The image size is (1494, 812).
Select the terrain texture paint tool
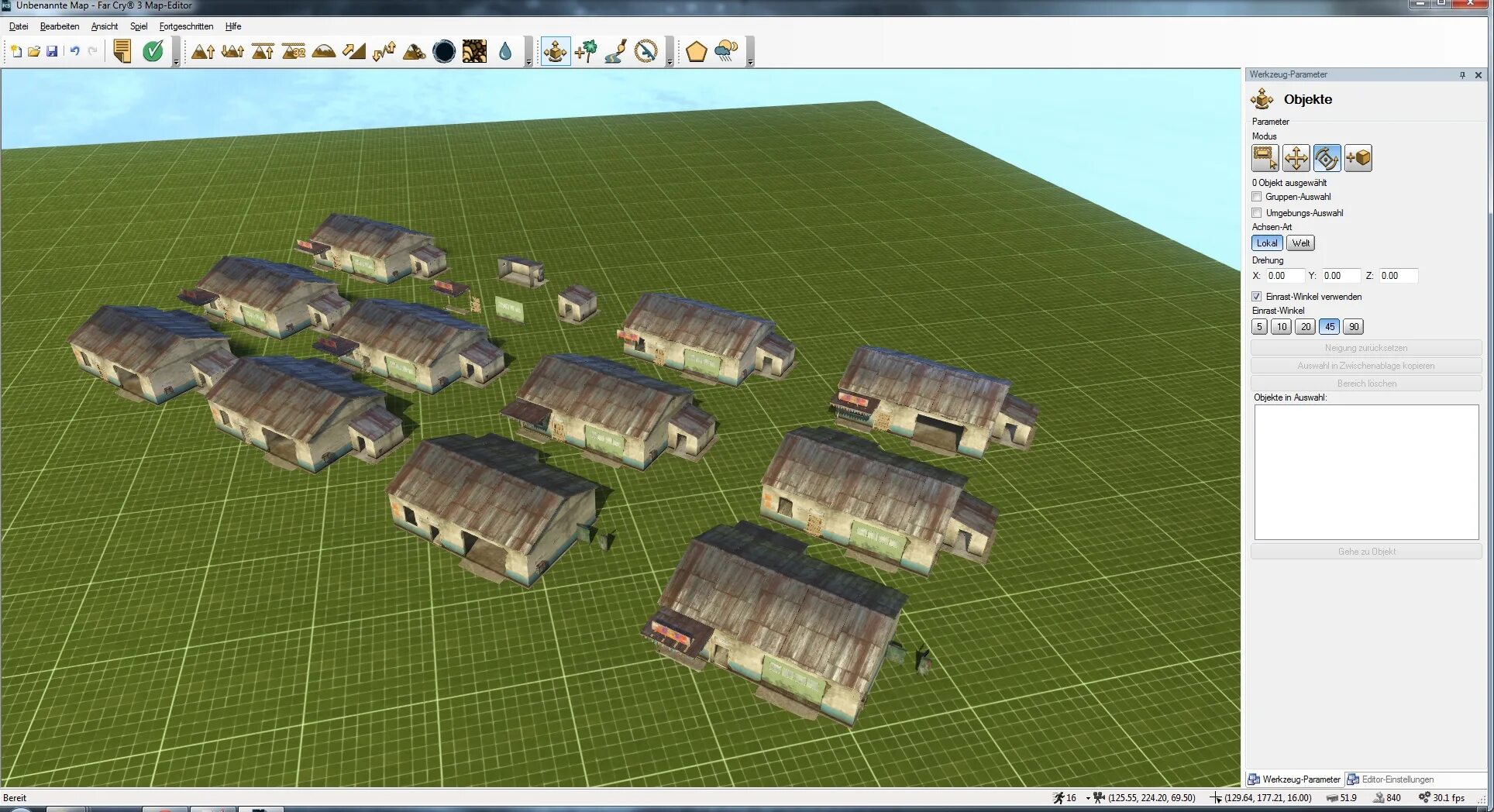[x=474, y=51]
